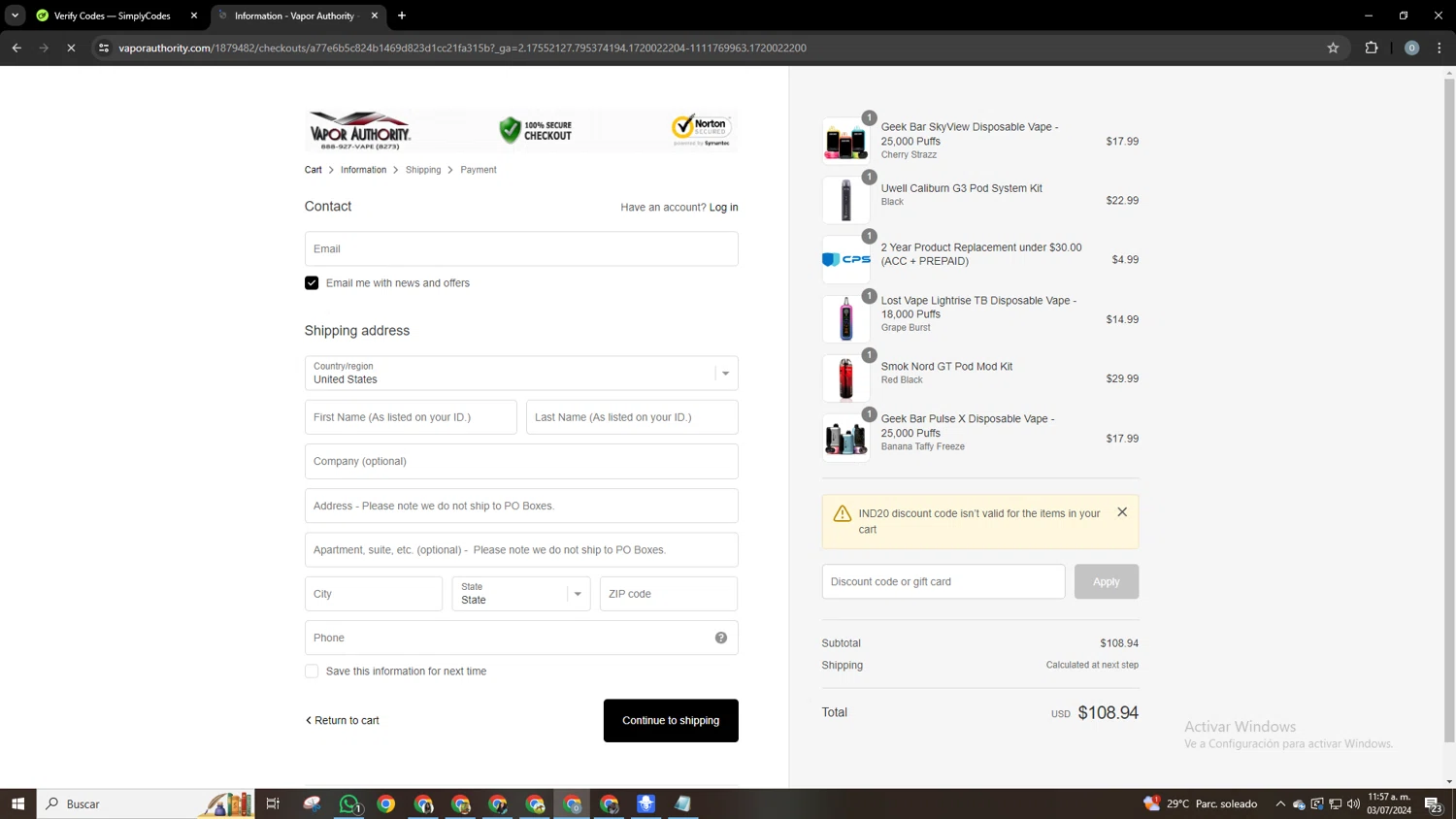This screenshot has height=819, width=1456.
Task: Apply the discount code
Action: click(1107, 582)
